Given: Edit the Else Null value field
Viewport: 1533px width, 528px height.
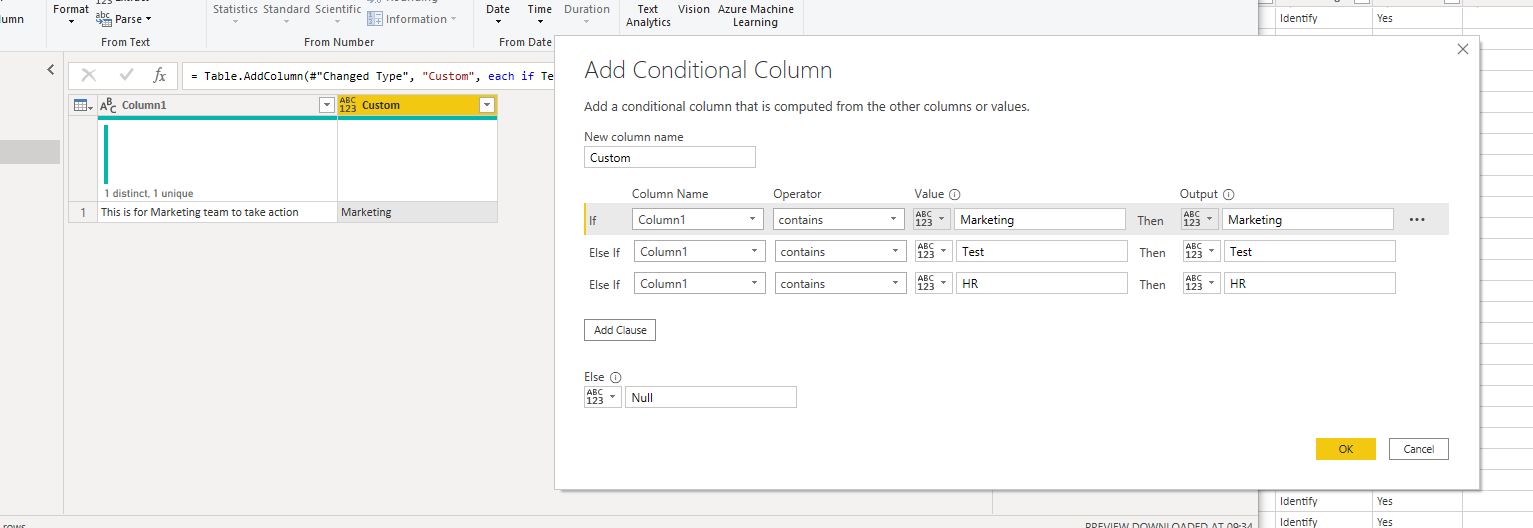Looking at the screenshot, I should 711,397.
